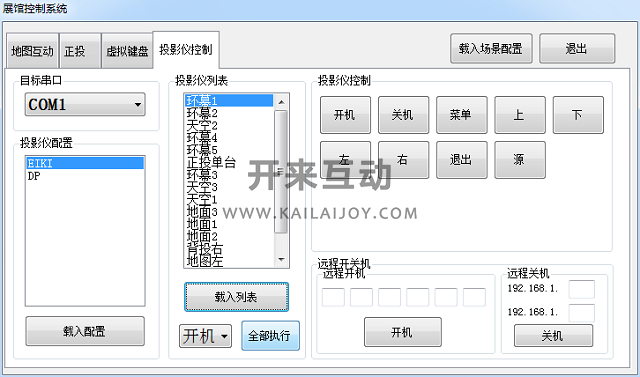Image resolution: width=640 pixels, height=377 pixels.
Task: Select 正投单台 in projector list
Action: tap(229, 162)
